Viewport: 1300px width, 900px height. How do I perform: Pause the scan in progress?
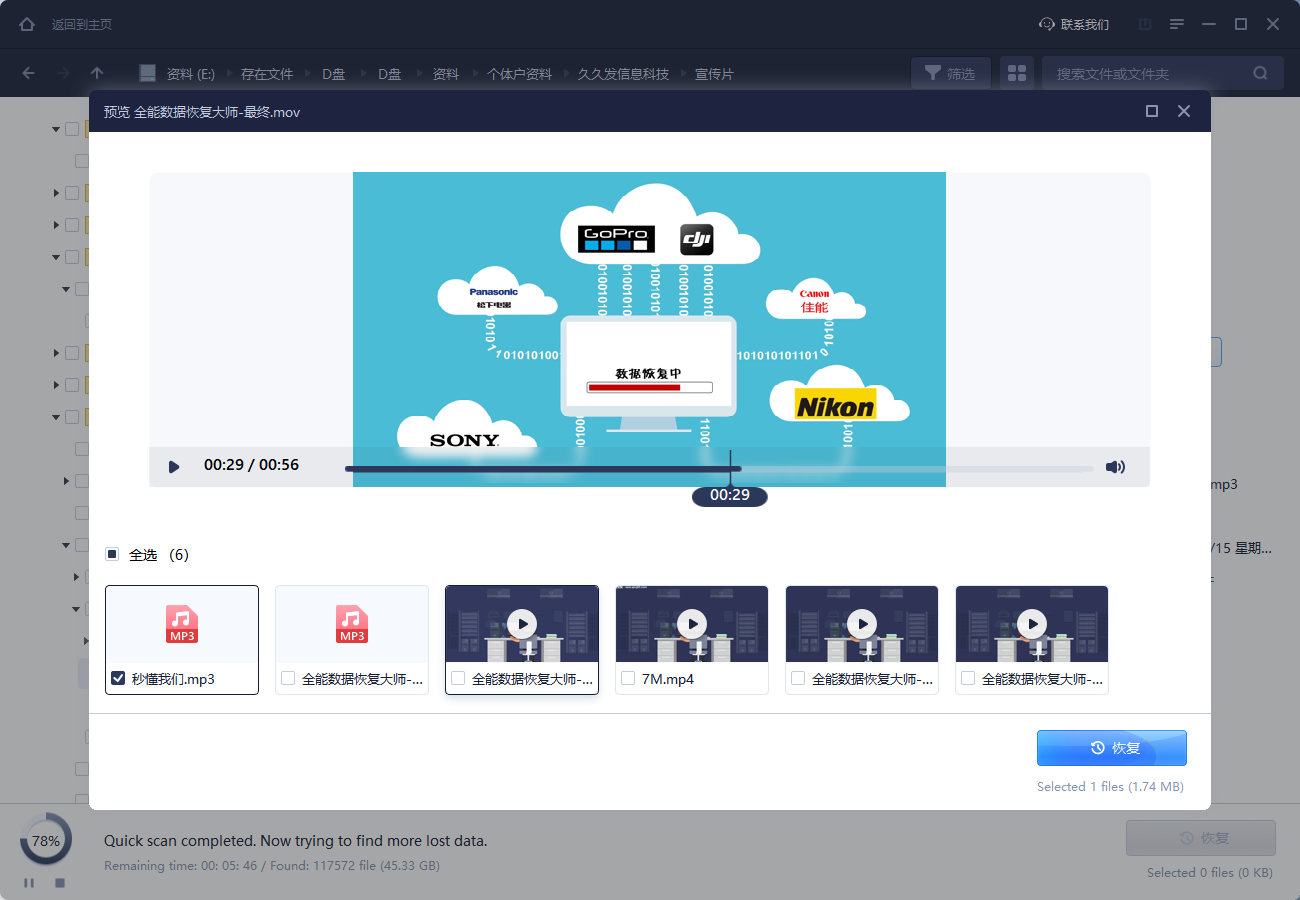click(x=29, y=883)
